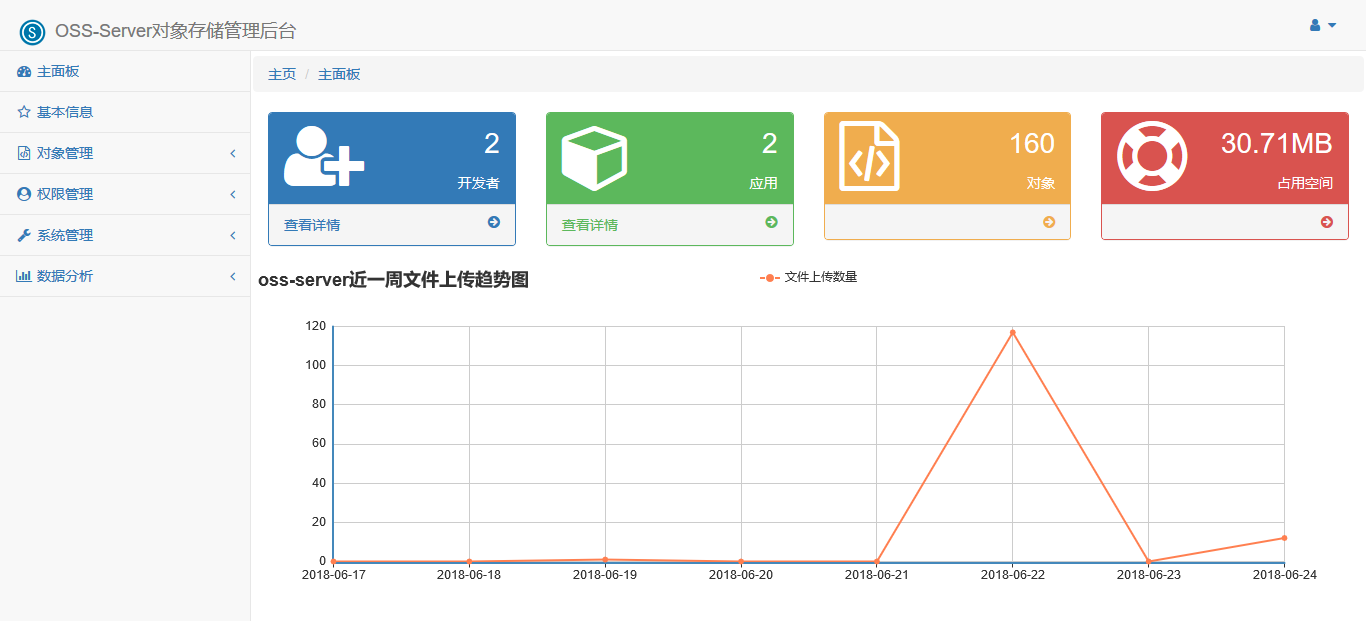Click the red lifebuoy storage icon

[1151, 156]
